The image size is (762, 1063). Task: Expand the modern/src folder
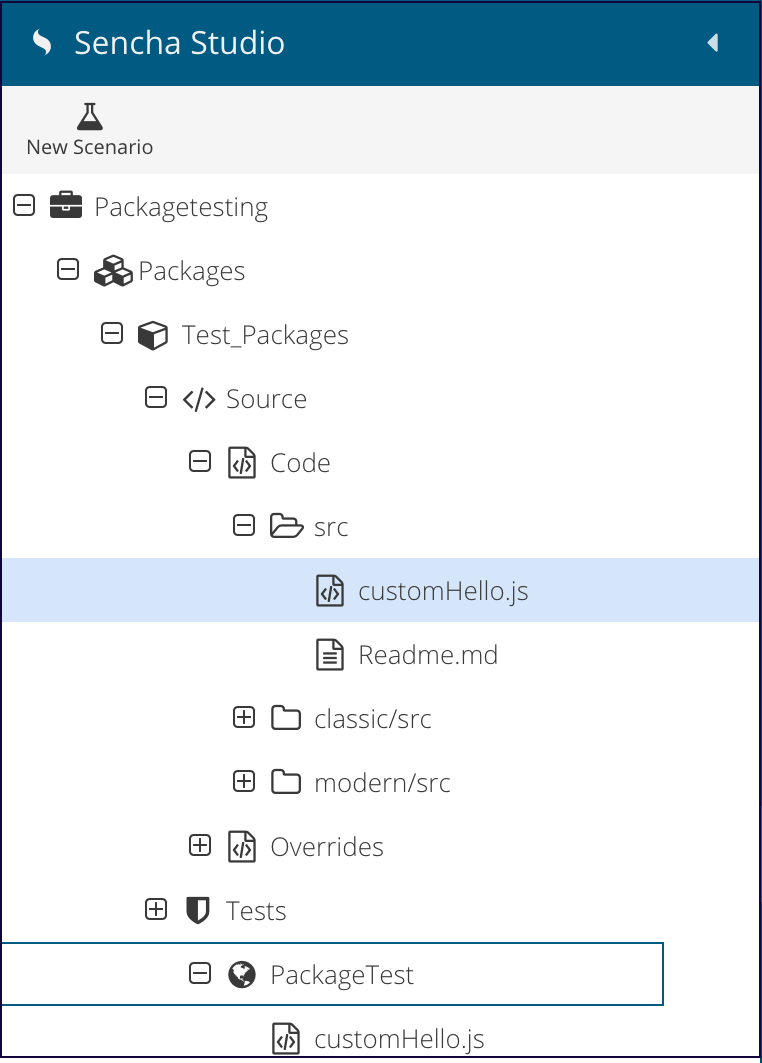[x=244, y=781]
